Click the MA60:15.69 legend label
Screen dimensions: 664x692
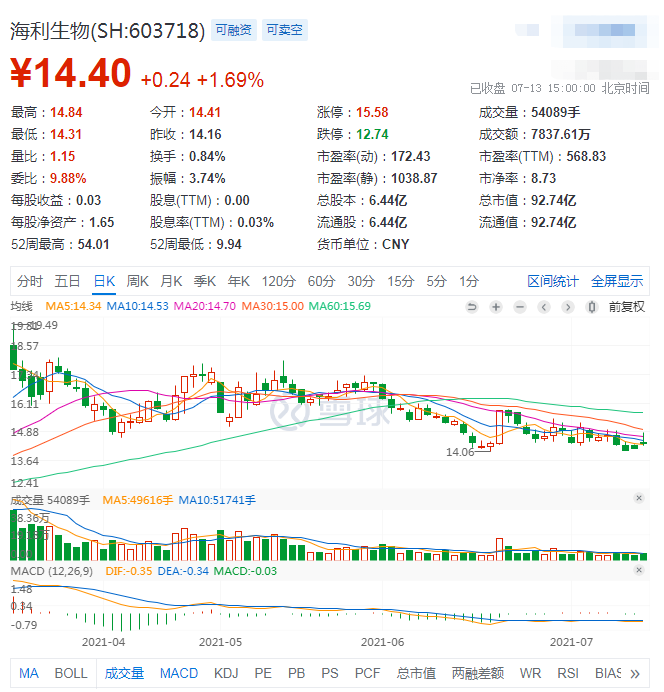[340, 306]
